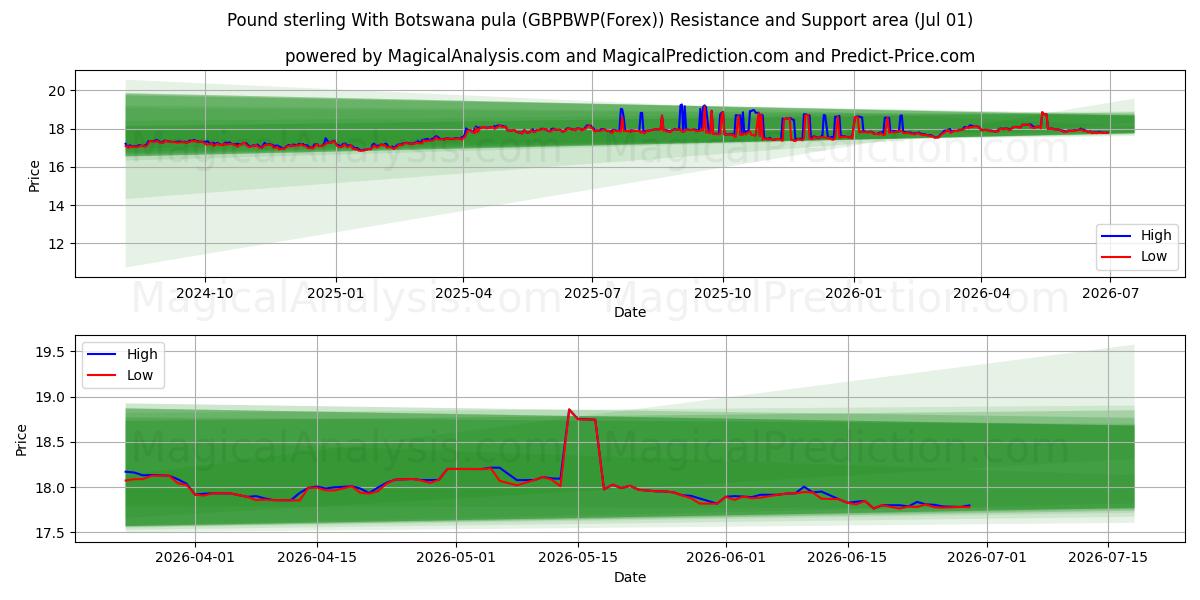Click the '2025-07' x-axis label in the top chart
1200x600 pixels.
[592, 292]
